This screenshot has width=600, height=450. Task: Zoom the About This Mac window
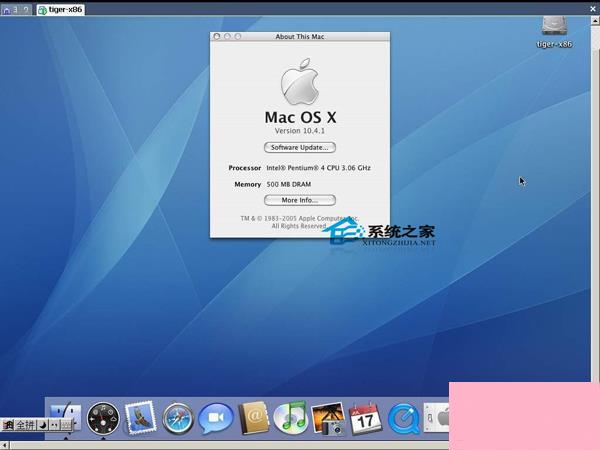(x=238, y=36)
